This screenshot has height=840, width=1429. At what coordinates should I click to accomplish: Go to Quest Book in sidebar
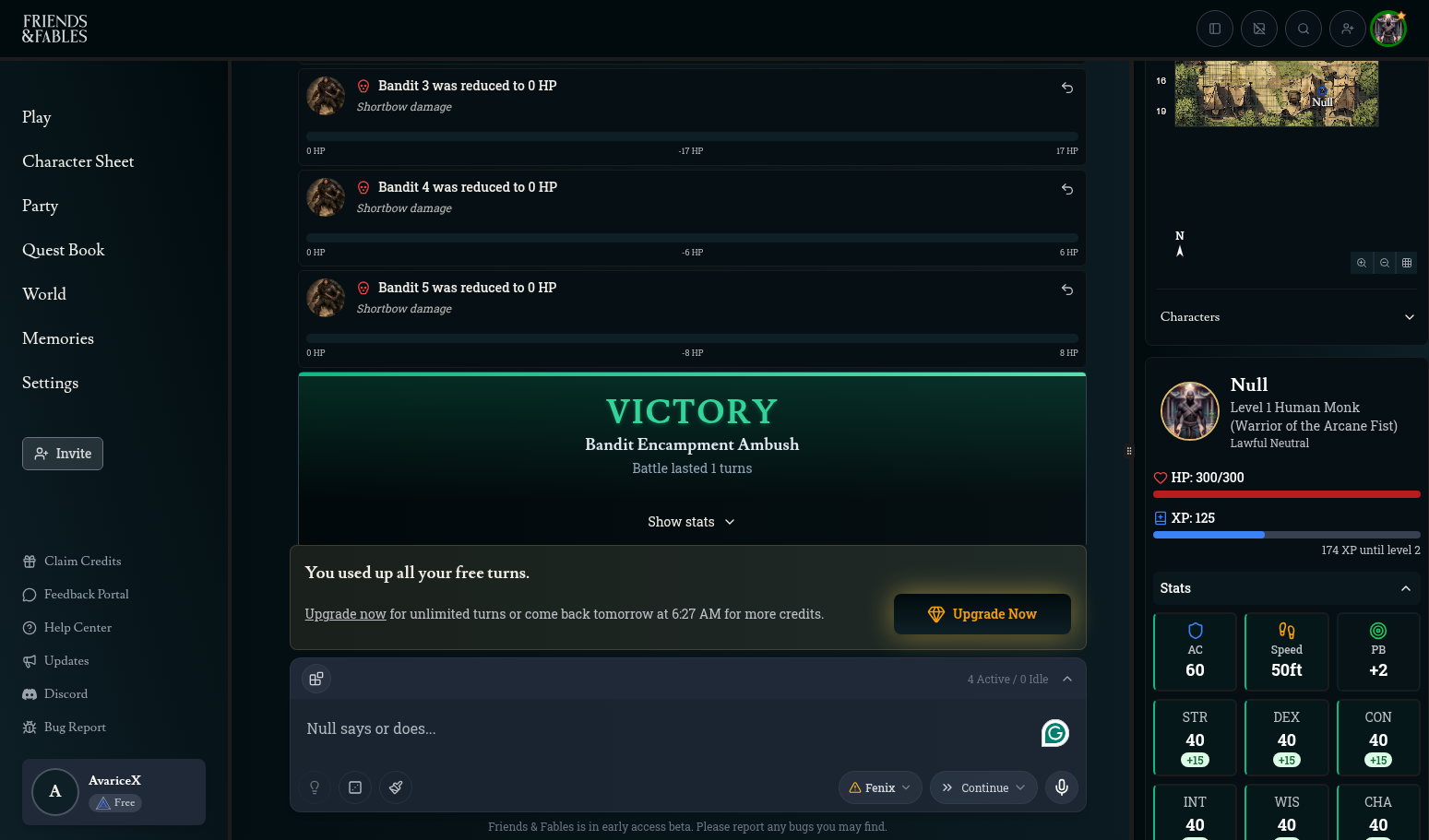(64, 250)
